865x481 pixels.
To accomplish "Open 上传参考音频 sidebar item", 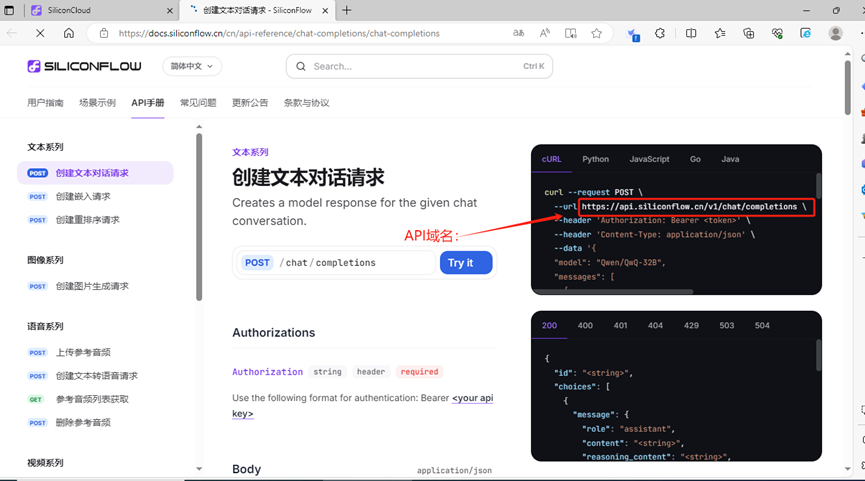I will pos(95,352).
